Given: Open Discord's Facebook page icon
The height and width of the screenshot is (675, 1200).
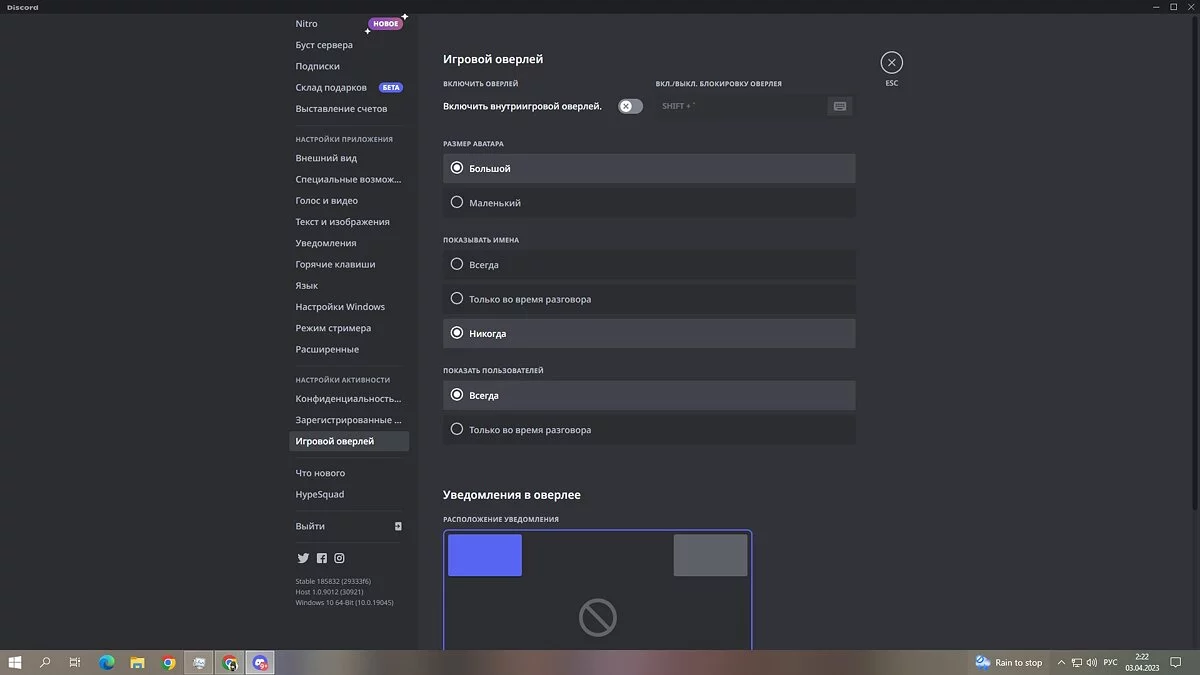Looking at the screenshot, I should coord(321,558).
